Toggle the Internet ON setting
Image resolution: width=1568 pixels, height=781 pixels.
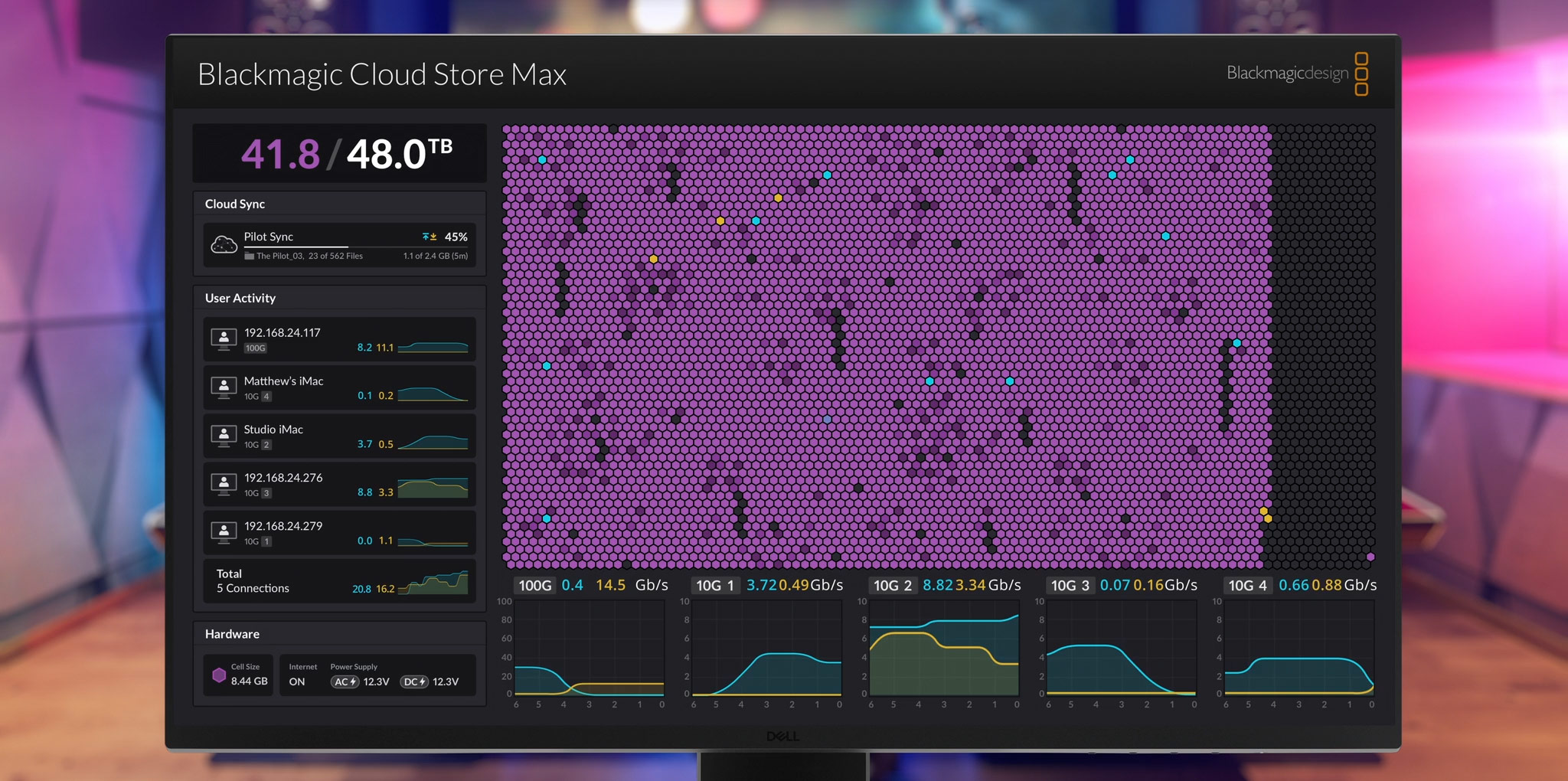pos(298,681)
